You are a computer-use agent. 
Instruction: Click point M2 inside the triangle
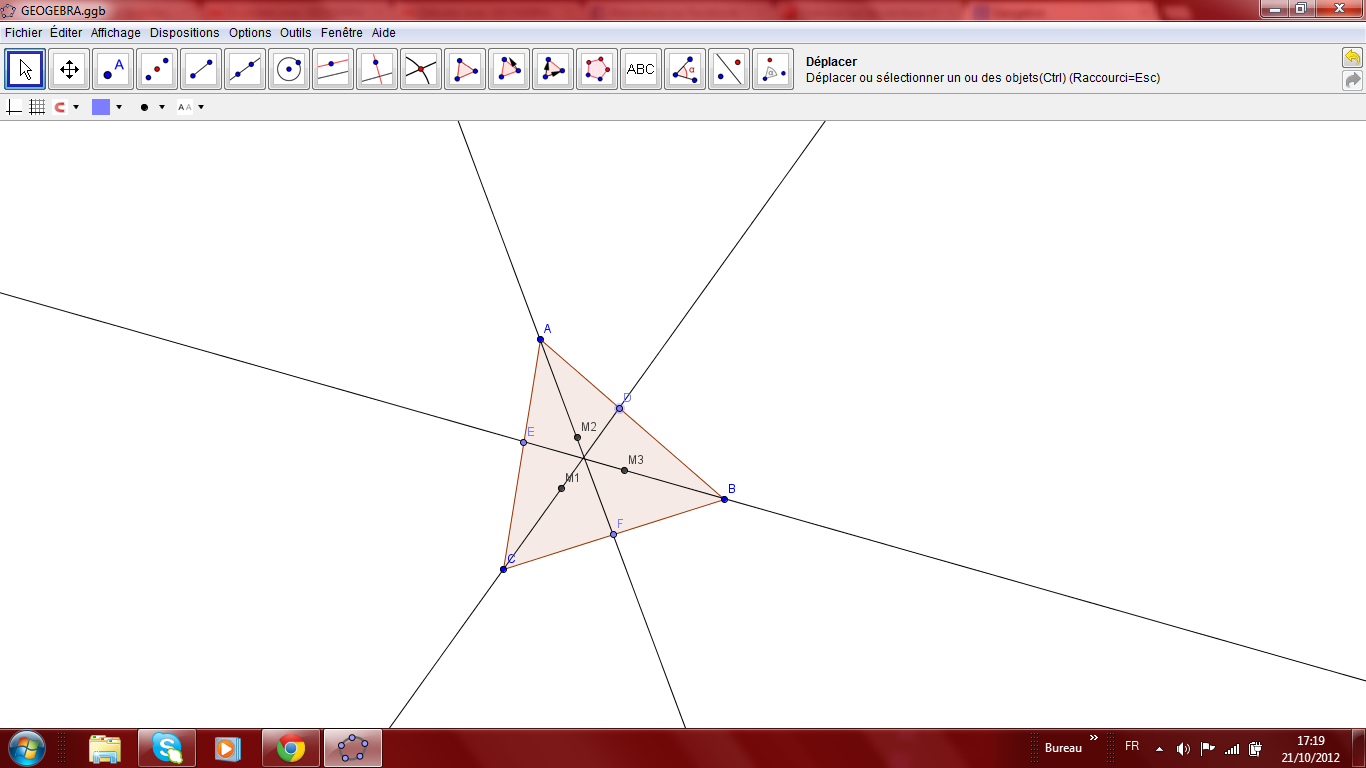tap(577, 437)
